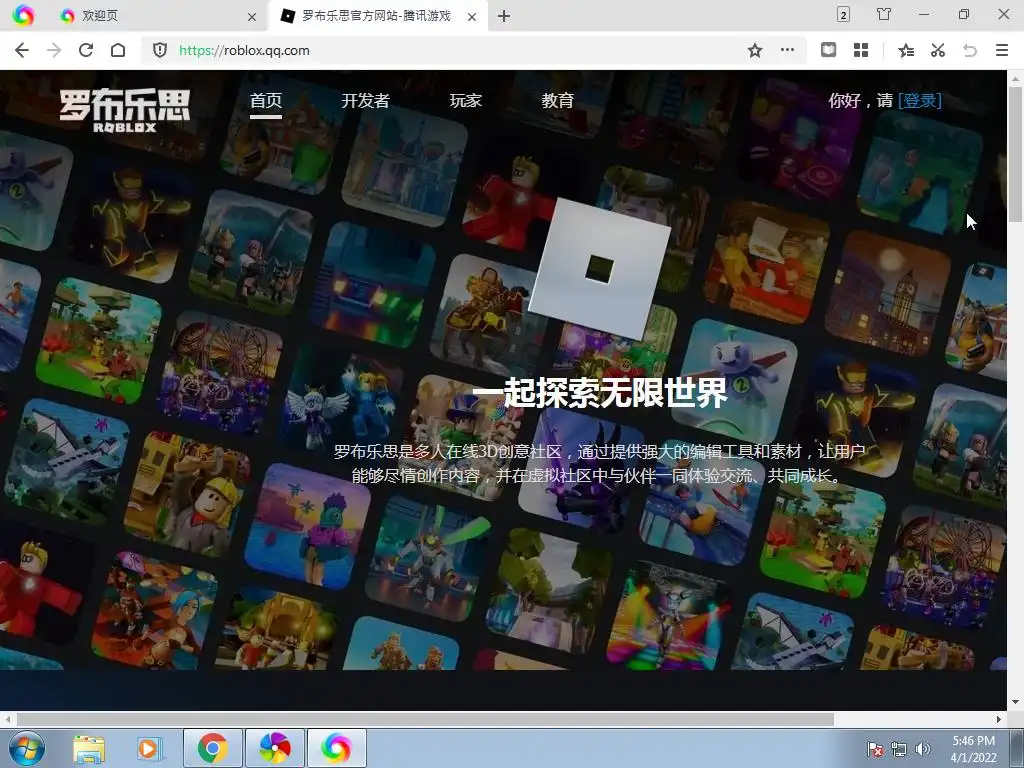Click the volume speaker tray icon

coord(922,749)
